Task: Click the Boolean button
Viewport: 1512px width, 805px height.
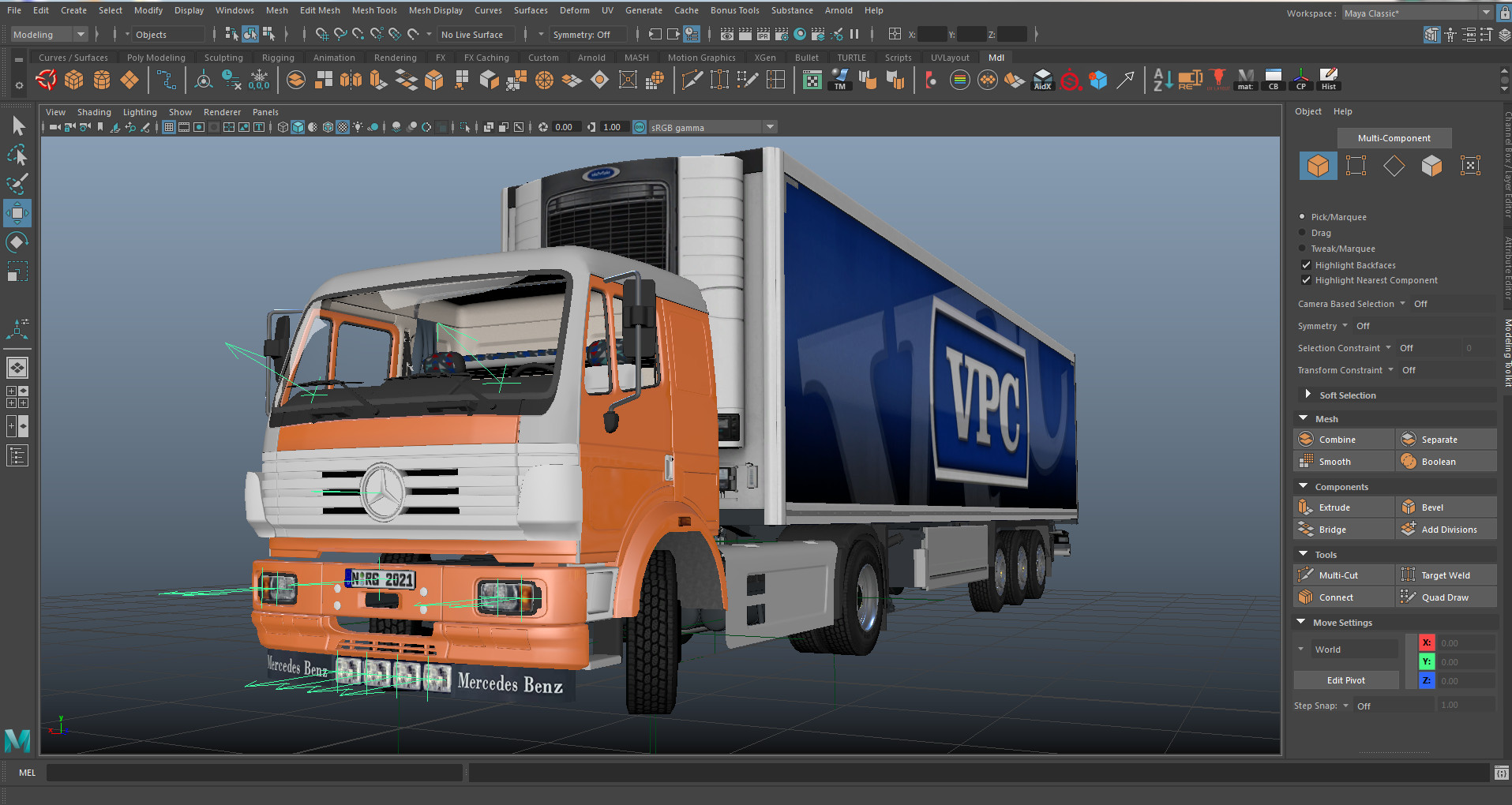Action: [x=1446, y=462]
